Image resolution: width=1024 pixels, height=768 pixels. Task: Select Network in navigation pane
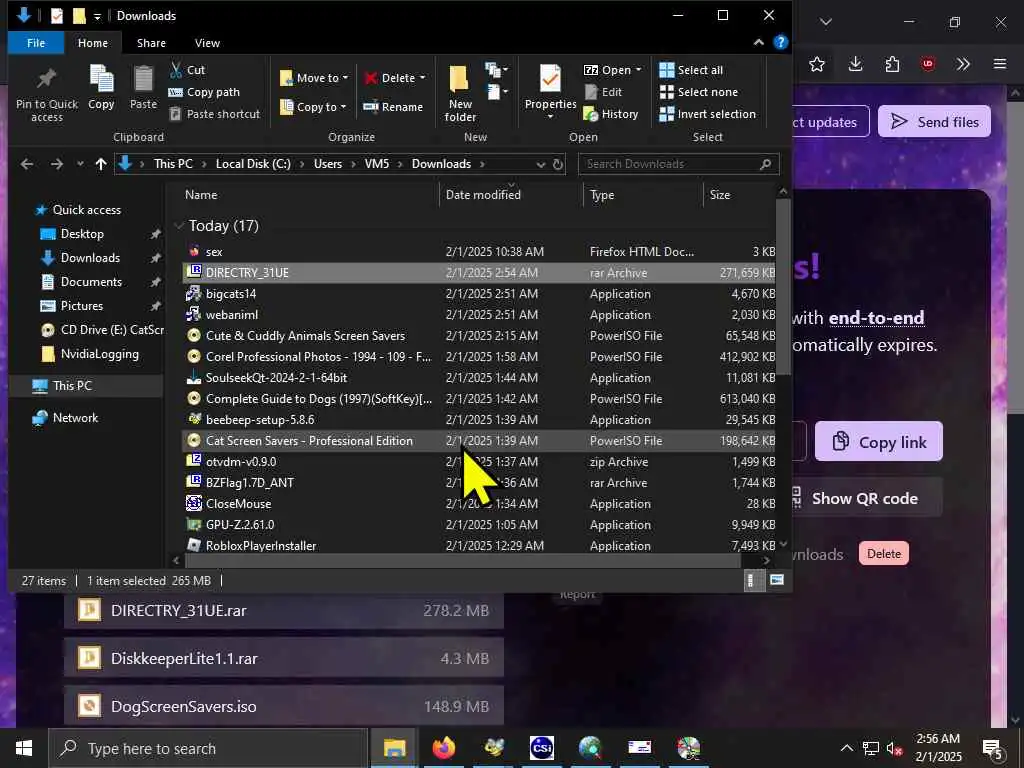pos(75,417)
